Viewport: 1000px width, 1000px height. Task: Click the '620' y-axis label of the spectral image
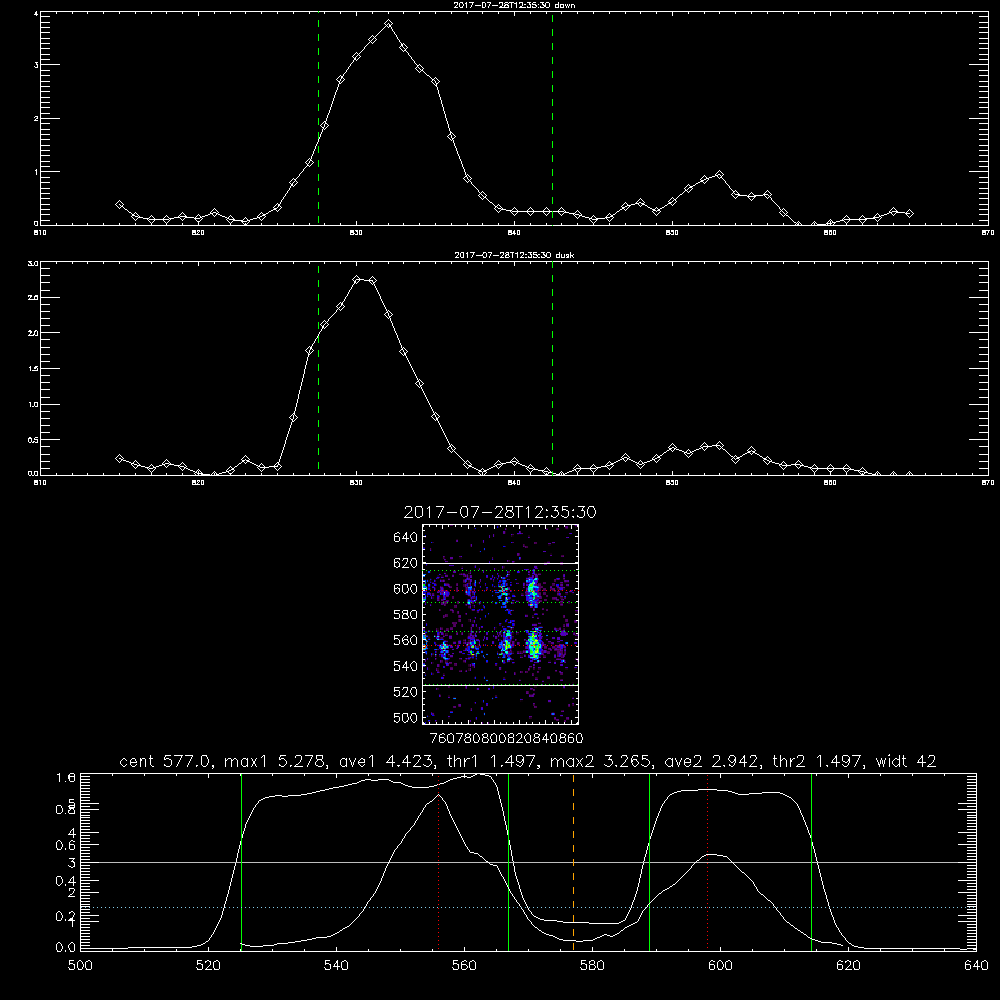405,563
